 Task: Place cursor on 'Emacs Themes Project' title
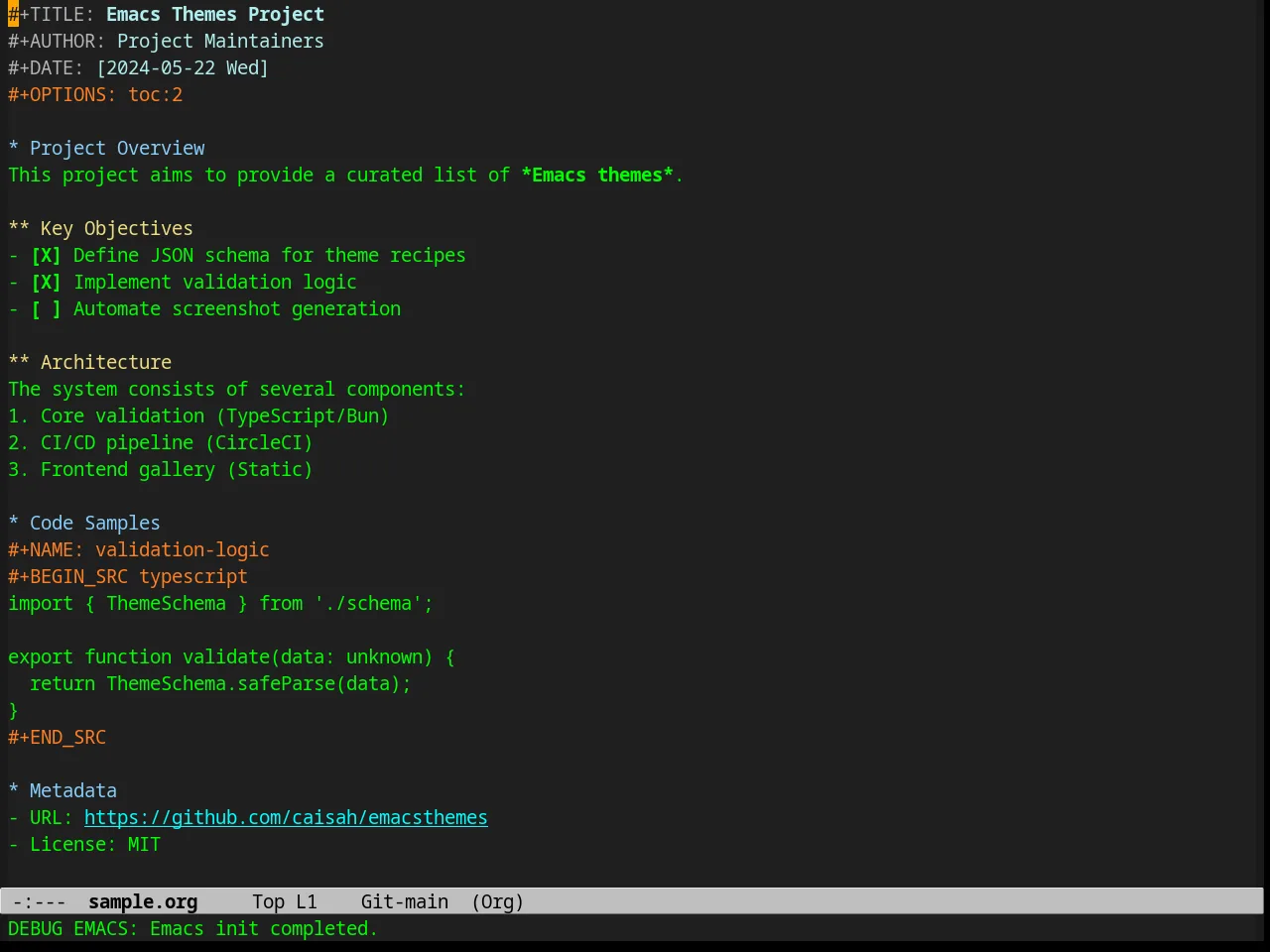[215, 14]
